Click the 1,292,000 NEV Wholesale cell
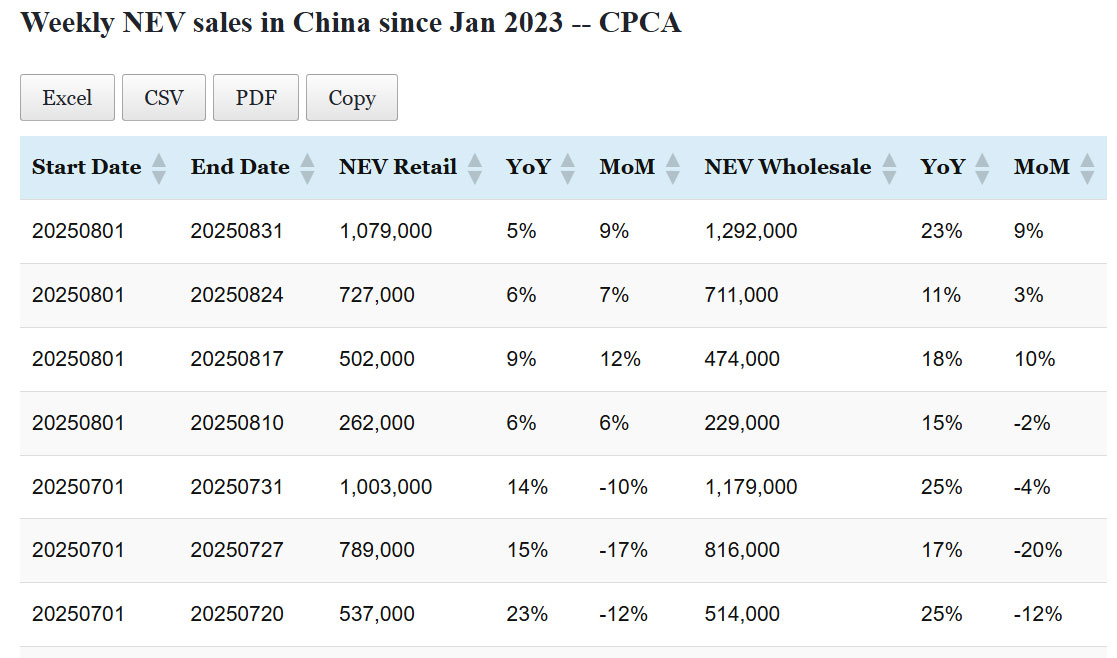 [751, 231]
